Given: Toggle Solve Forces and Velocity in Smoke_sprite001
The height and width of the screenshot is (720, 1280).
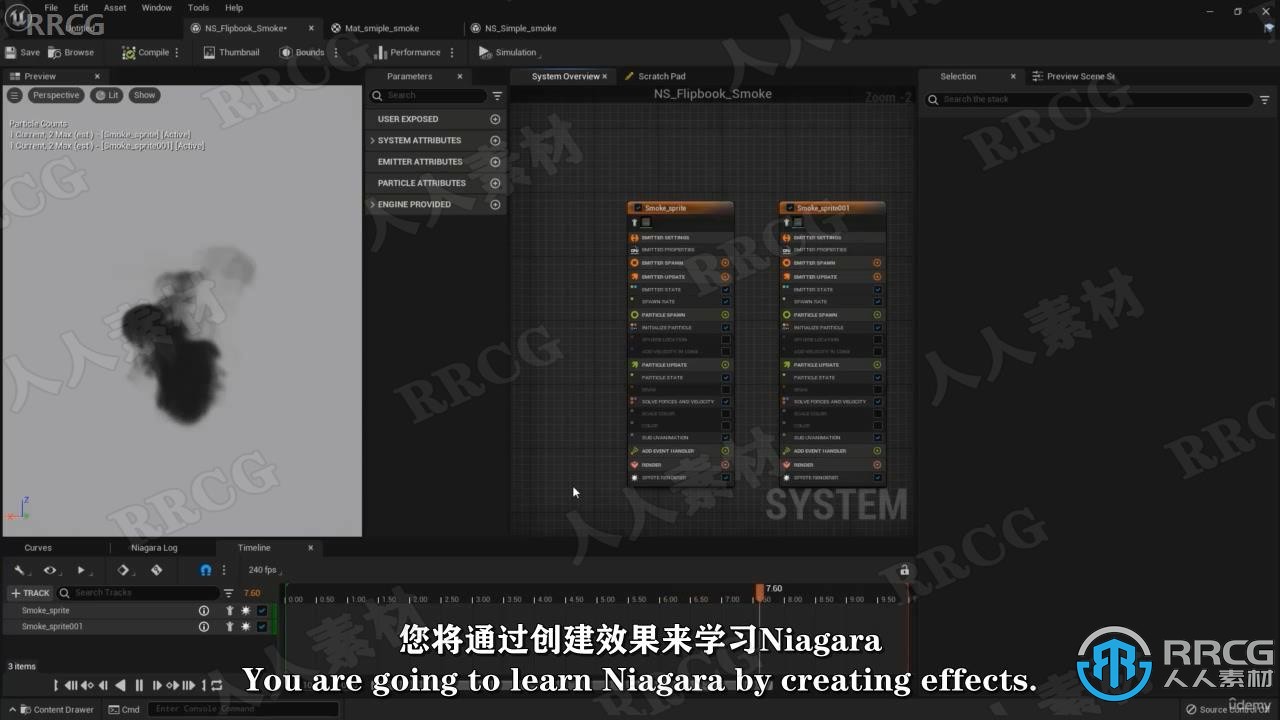Looking at the screenshot, I should pyautogui.click(x=877, y=402).
